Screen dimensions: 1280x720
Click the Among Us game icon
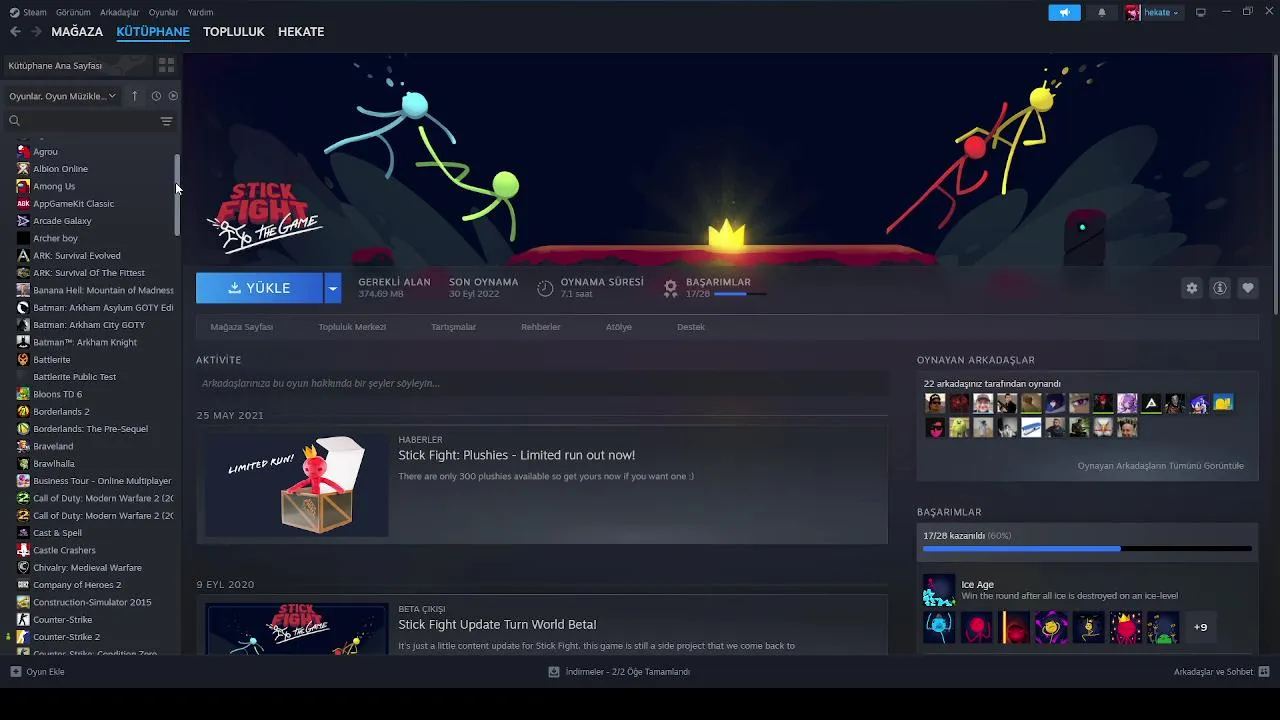pyautogui.click(x=23, y=186)
